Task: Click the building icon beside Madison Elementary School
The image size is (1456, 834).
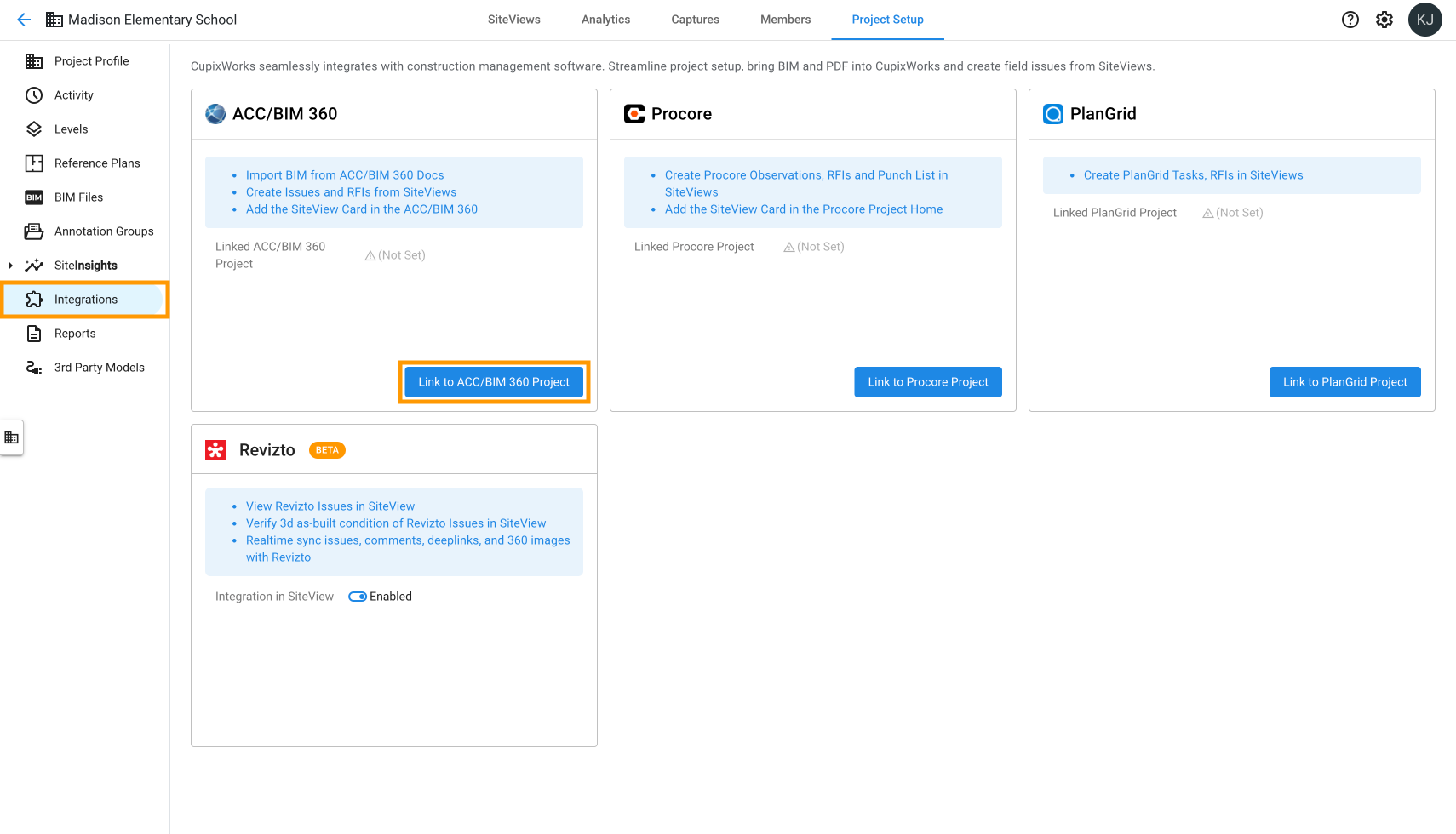Action: 54,20
